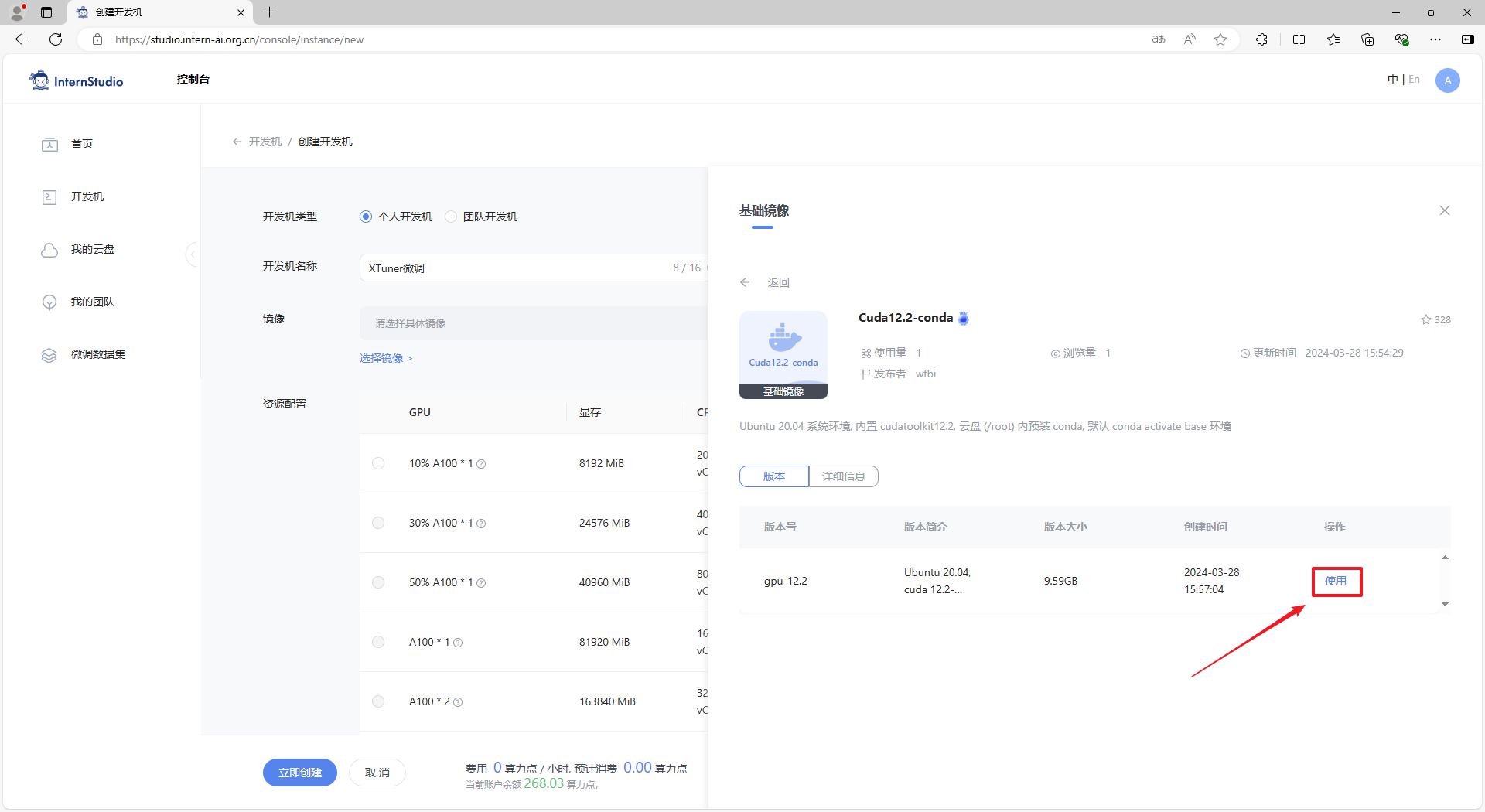The height and width of the screenshot is (812, 1485).
Task: Collapse the left sidebar with the chevron handle
Action: pos(193,254)
